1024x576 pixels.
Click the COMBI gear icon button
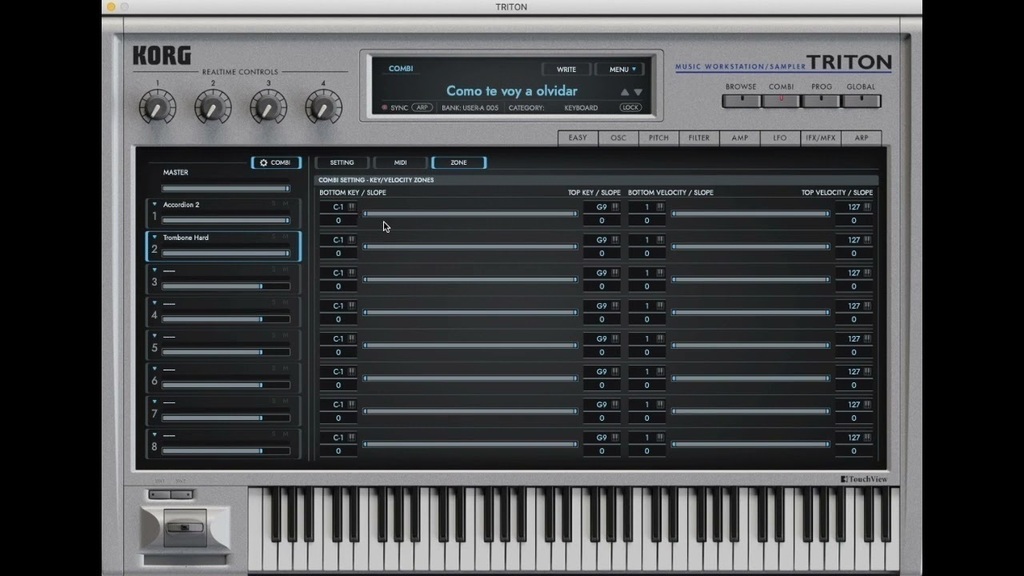(276, 163)
